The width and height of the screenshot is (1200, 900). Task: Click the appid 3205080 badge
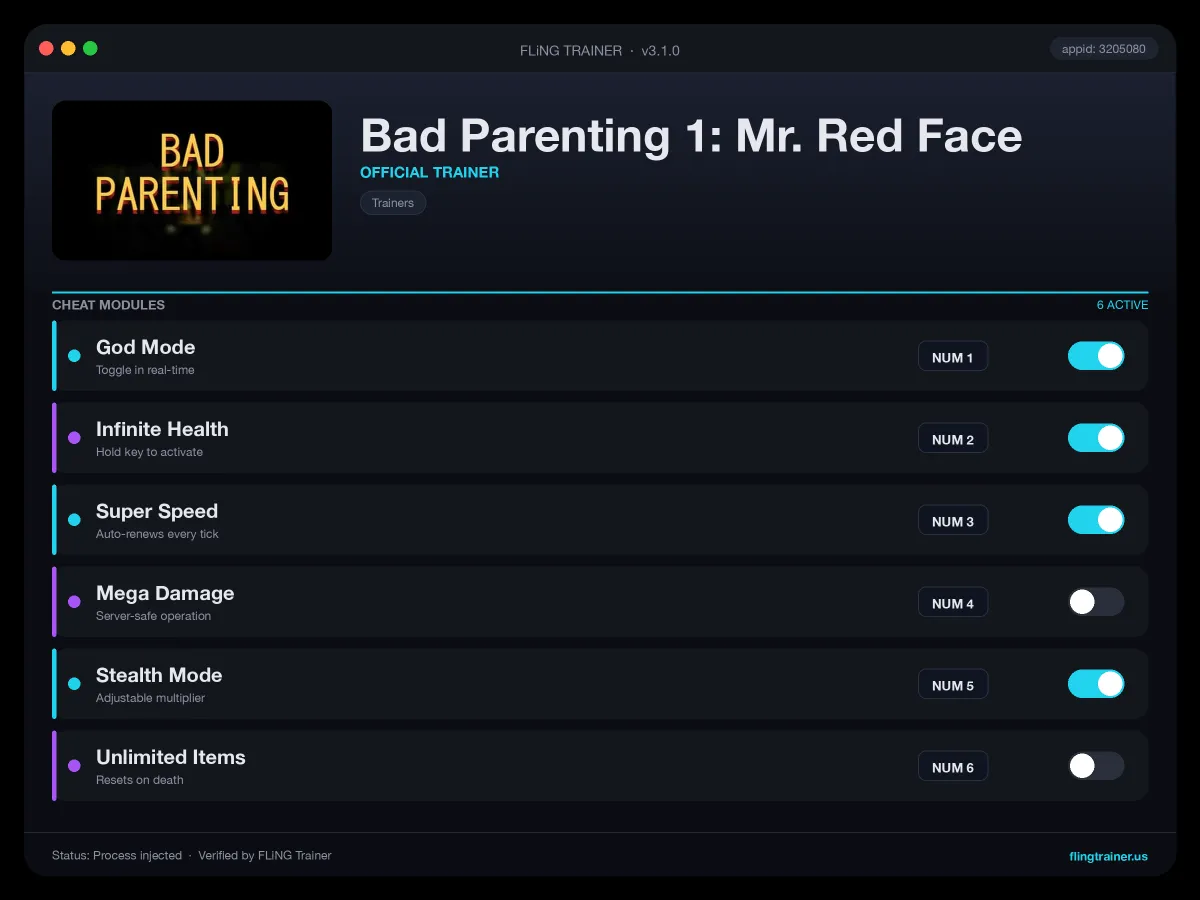click(1104, 48)
